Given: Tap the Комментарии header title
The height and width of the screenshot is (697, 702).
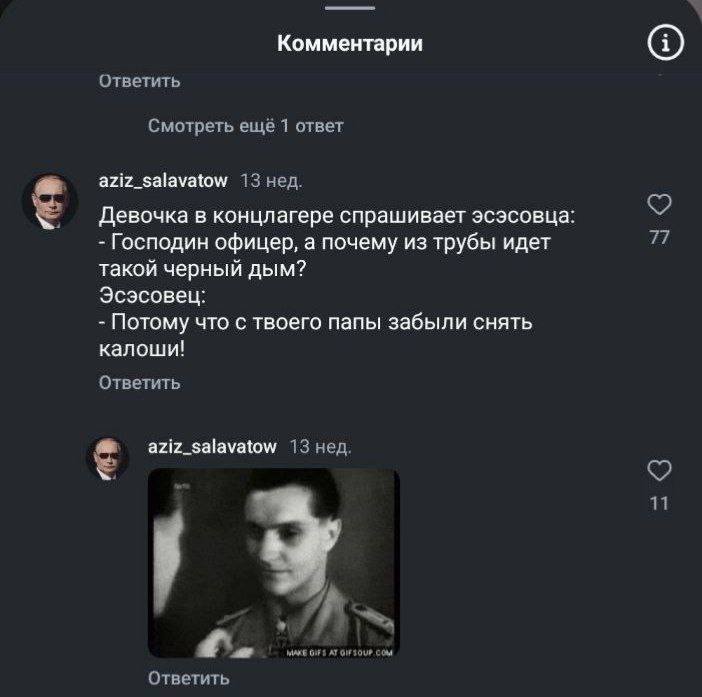Looking at the screenshot, I should (x=349, y=43).
